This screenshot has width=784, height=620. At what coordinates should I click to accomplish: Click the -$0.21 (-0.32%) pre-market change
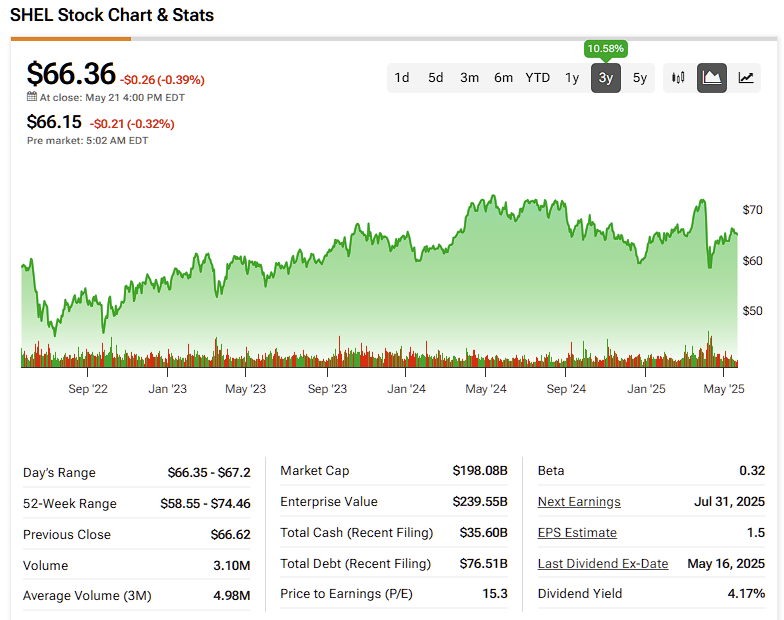click(132, 124)
